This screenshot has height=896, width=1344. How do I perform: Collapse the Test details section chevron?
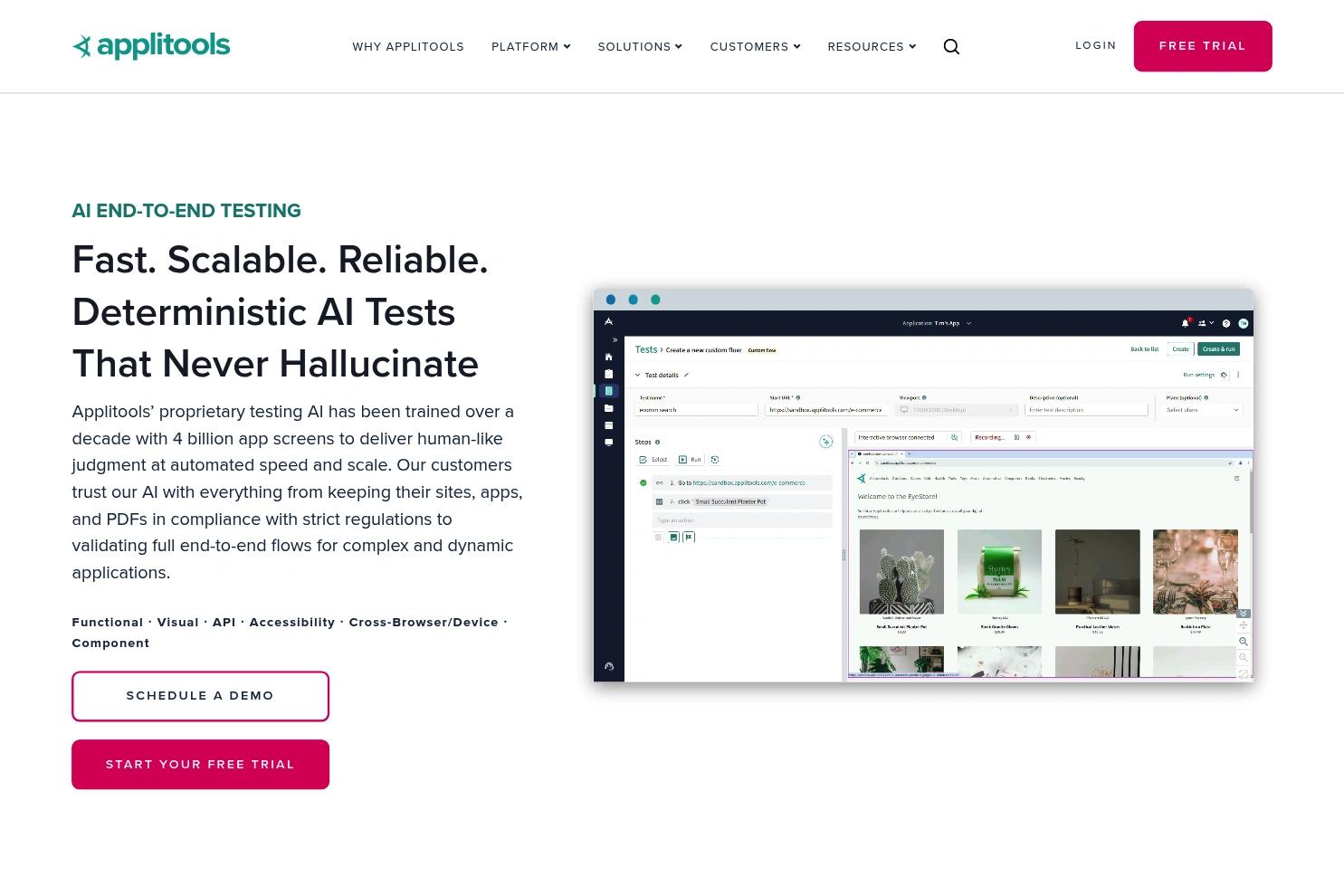click(x=637, y=375)
